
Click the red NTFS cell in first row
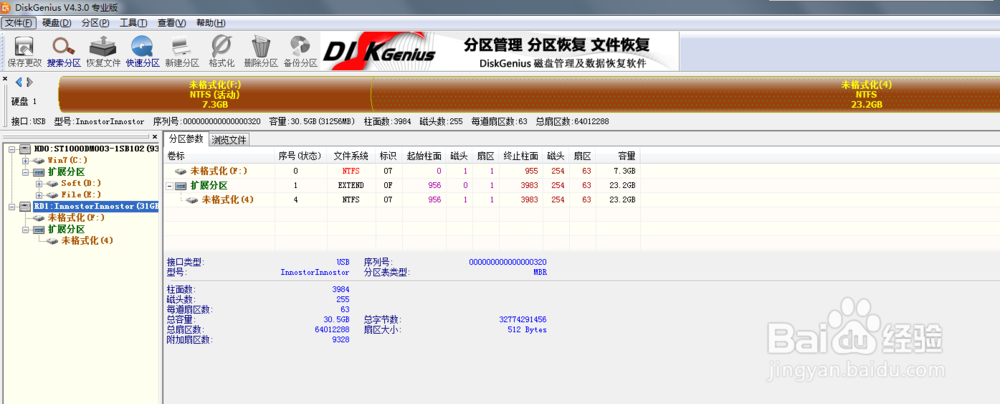point(351,171)
